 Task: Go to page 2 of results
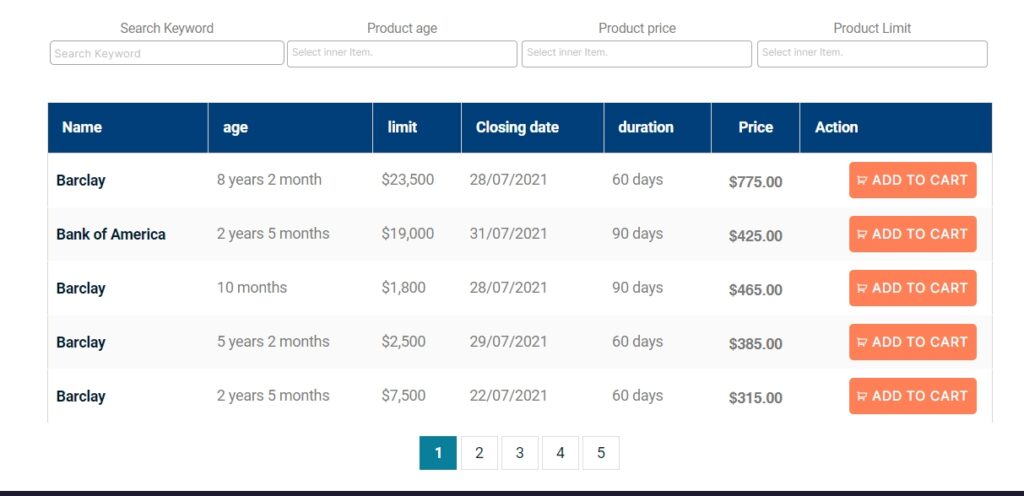coord(479,453)
